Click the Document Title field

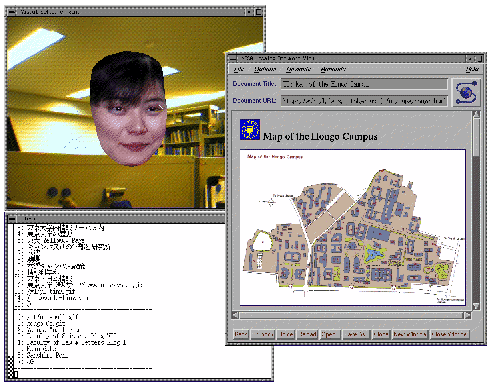coord(364,84)
